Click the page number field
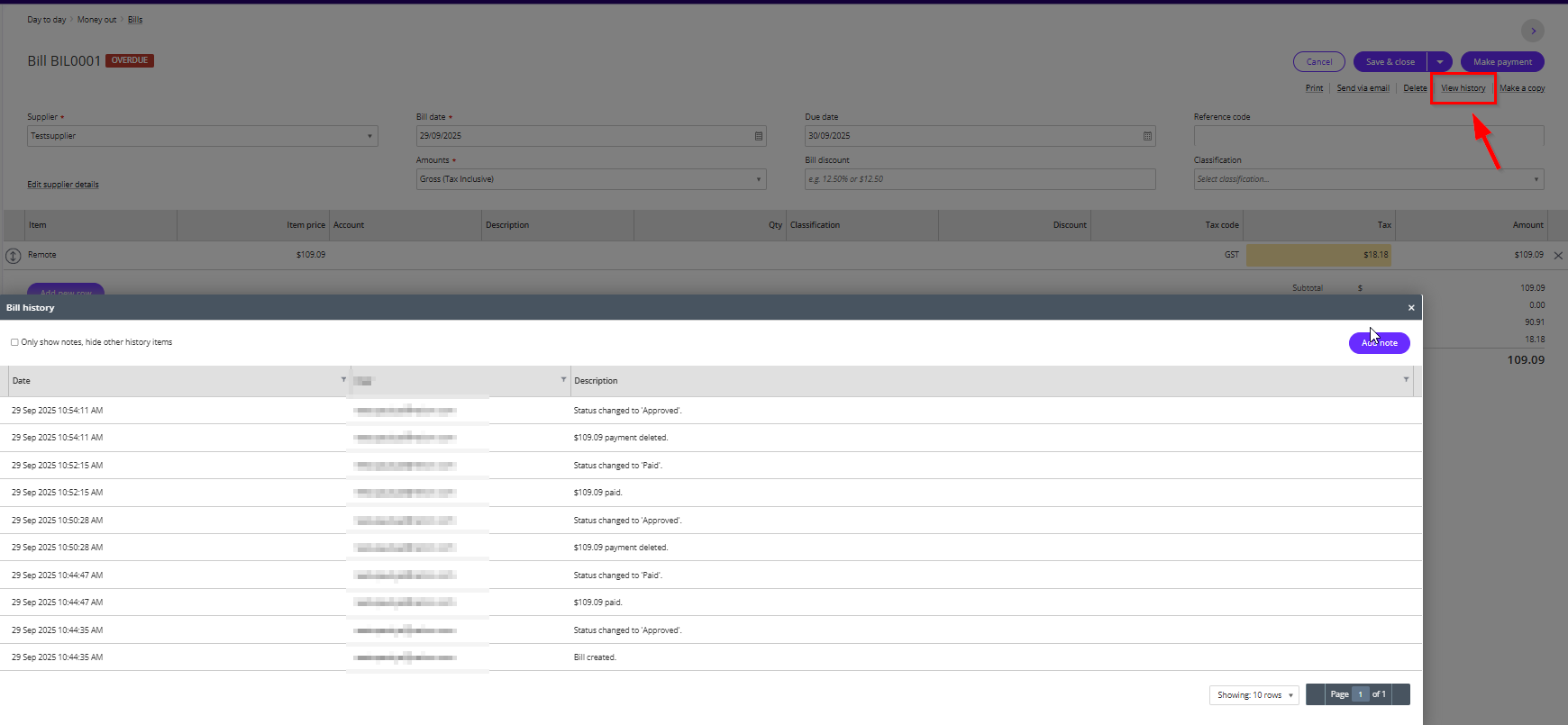 pos(1360,694)
